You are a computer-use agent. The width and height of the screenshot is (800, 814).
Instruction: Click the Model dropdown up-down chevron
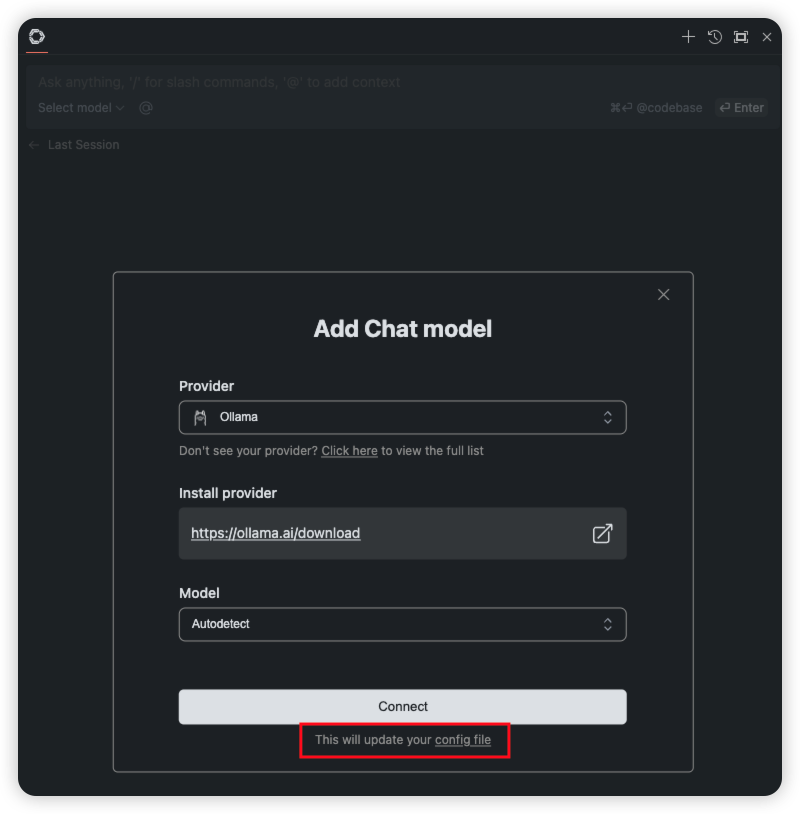click(x=607, y=624)
